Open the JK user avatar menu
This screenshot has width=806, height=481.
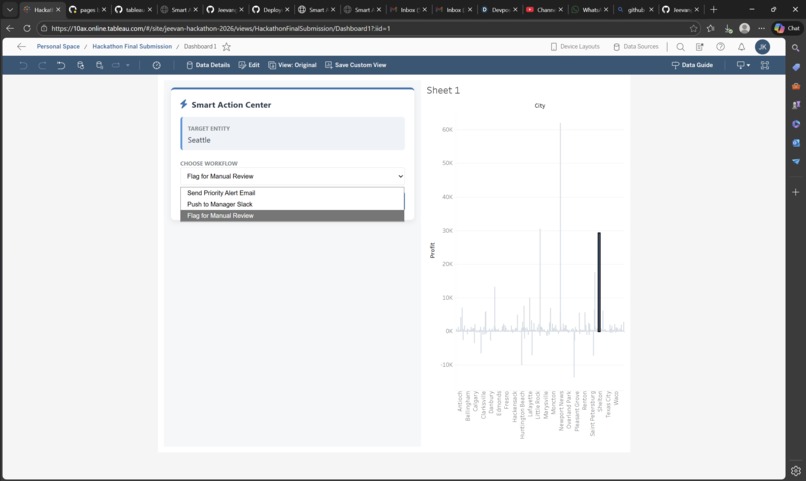(762, 47)
